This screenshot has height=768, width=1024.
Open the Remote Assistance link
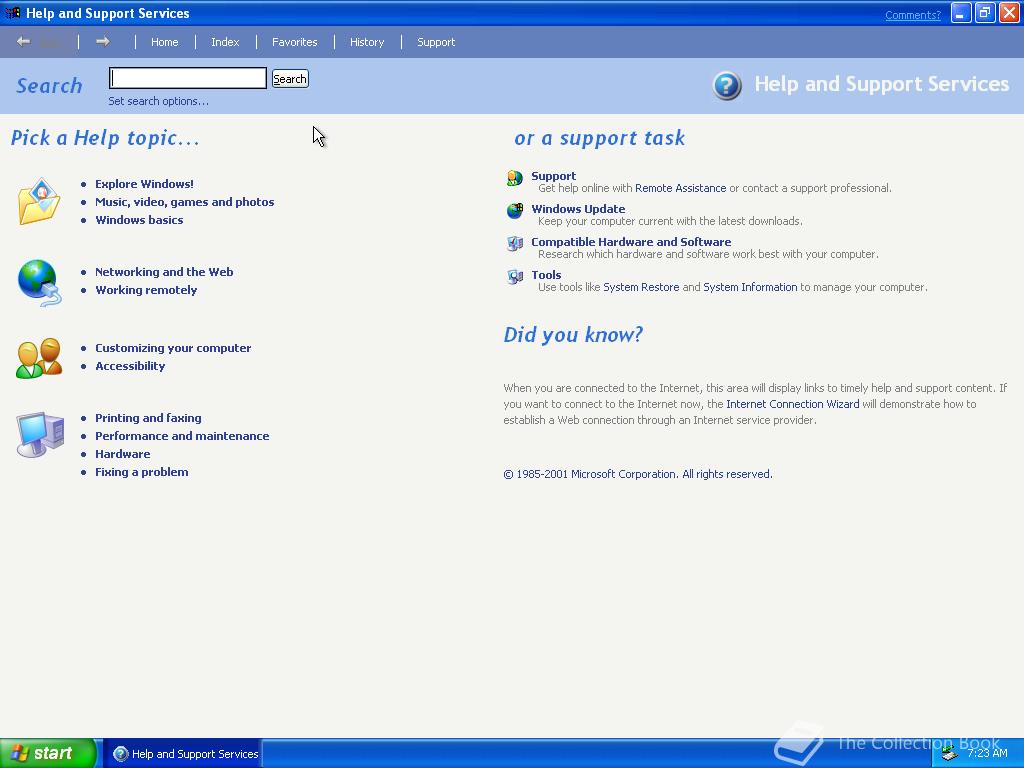click(x=680, y=188)
